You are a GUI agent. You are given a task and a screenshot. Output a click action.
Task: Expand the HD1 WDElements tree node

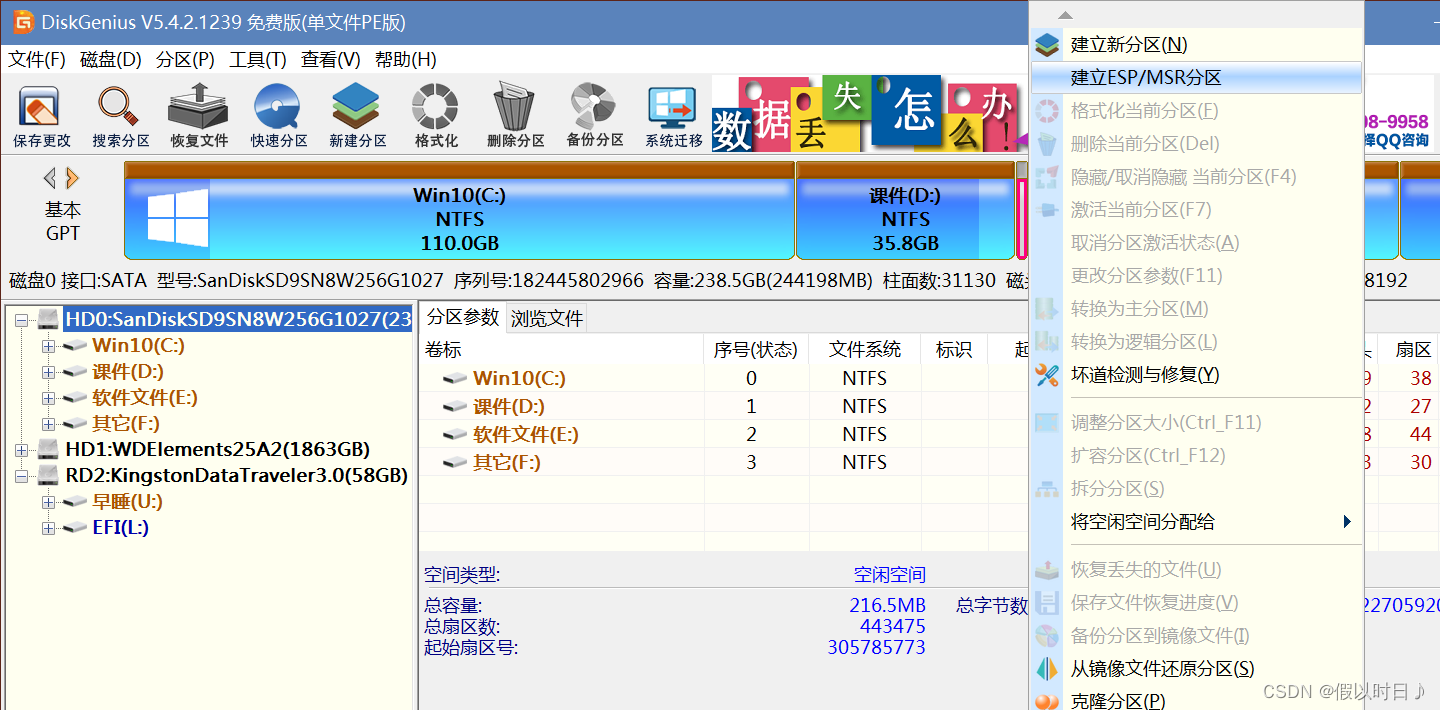point(22,450)
